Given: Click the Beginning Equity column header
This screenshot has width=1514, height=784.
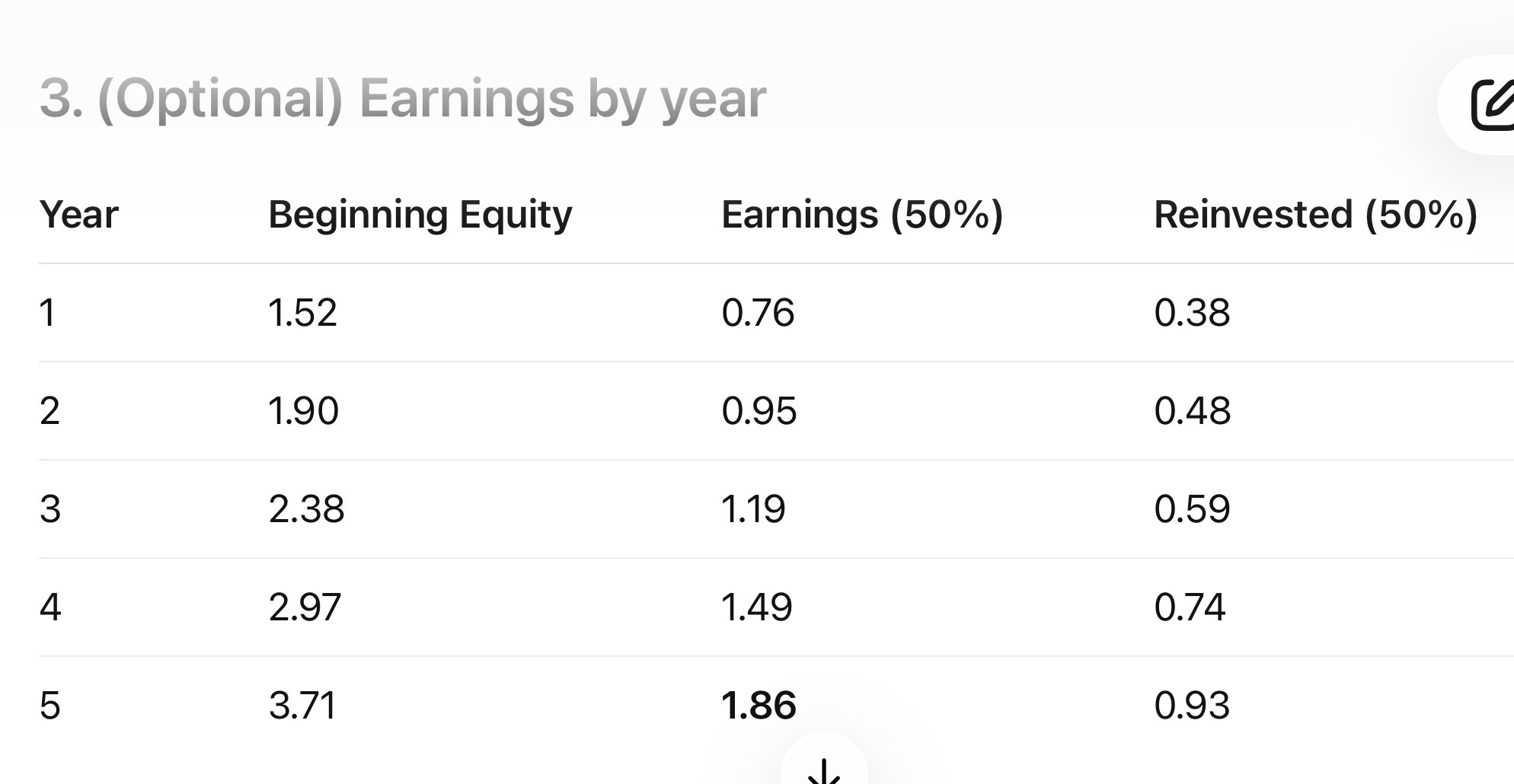Looking at the screenshot, I should pos(420,215).
